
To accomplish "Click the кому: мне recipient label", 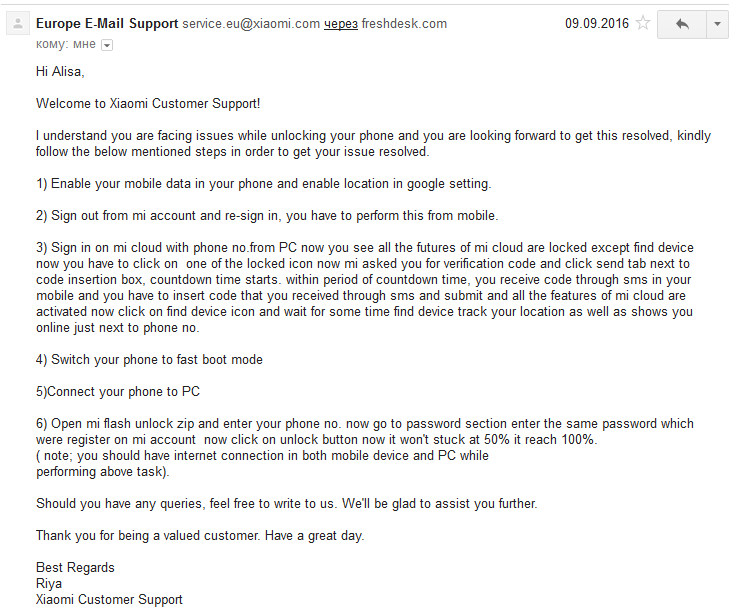I will pyautogui.click(x=66, y=44).
